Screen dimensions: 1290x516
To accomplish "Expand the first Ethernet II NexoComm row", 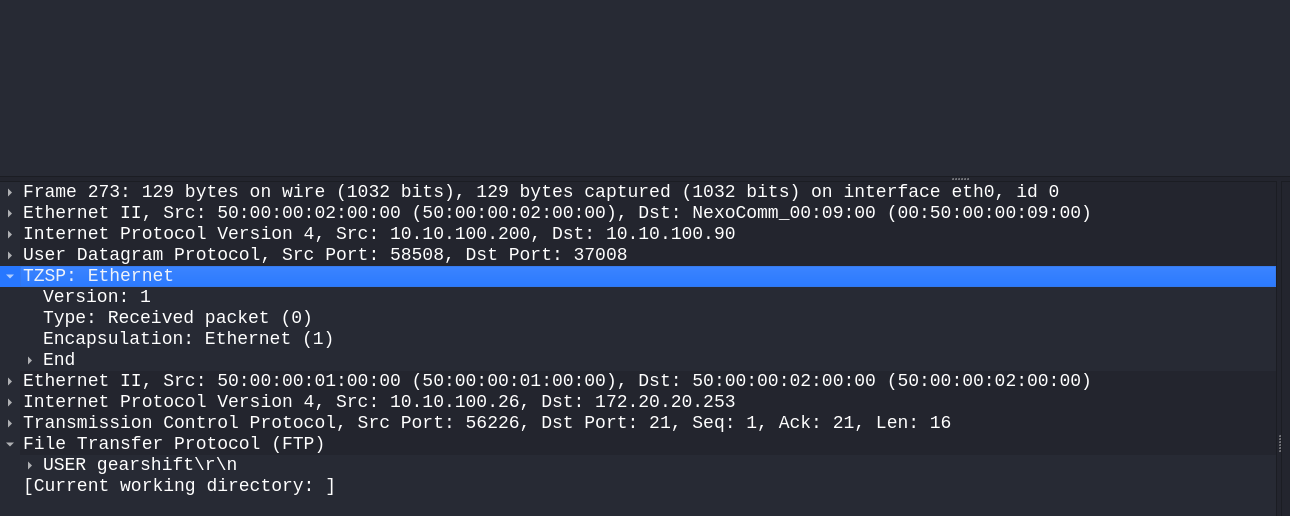I will click(x=10, y=213).
